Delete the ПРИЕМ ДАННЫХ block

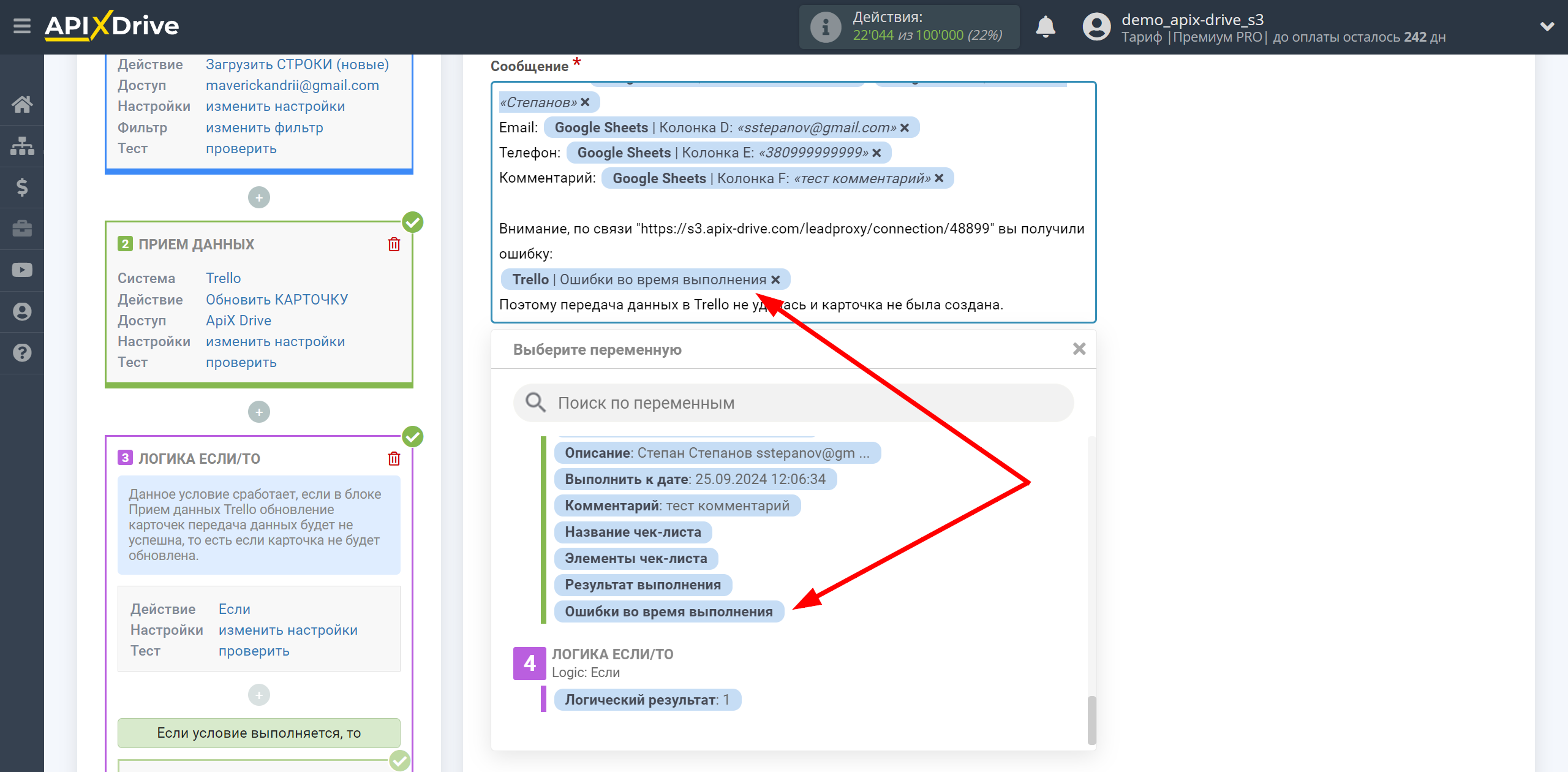(394, 244)
